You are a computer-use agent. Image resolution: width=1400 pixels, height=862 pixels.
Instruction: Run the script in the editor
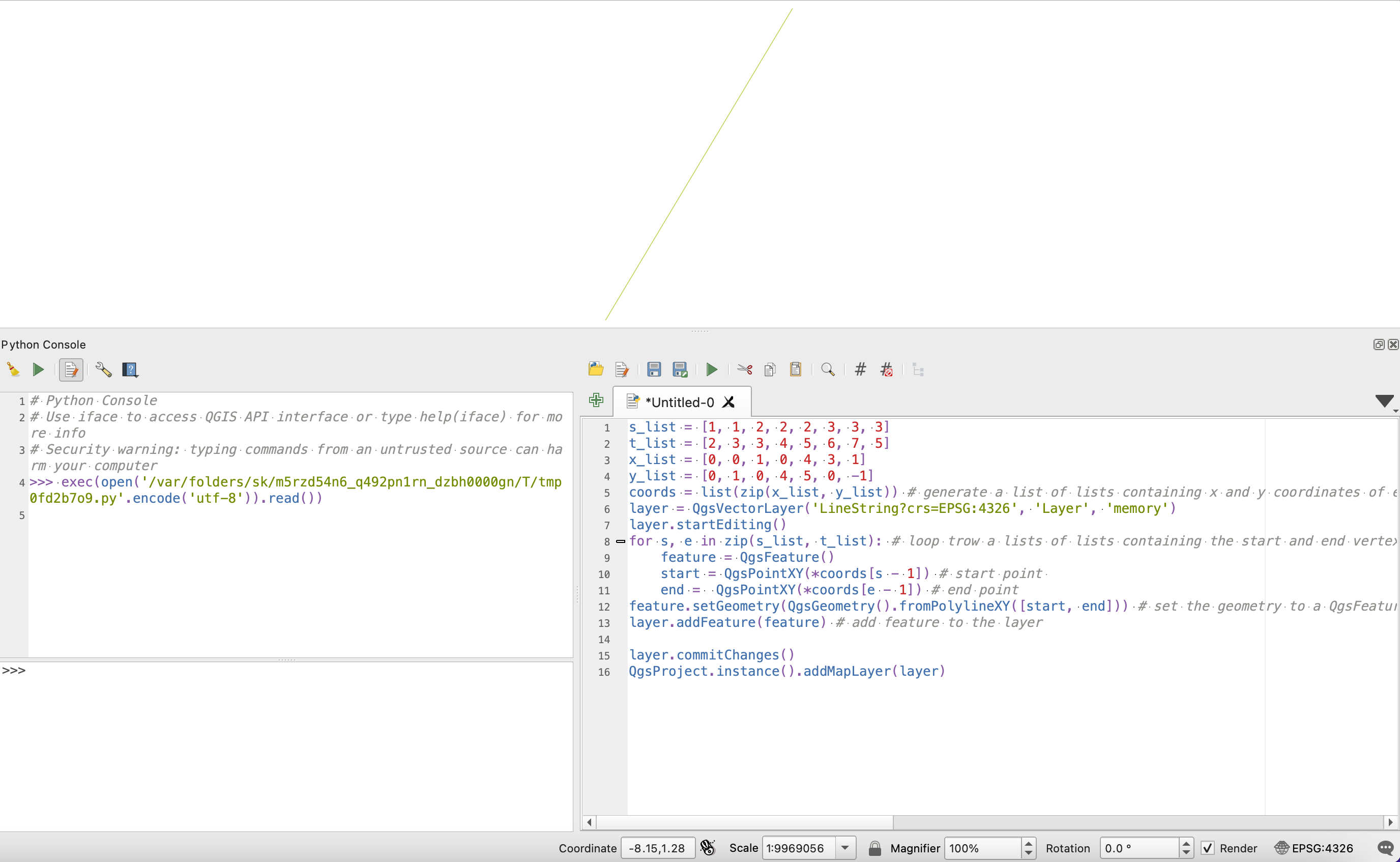[x=712, y=369]
